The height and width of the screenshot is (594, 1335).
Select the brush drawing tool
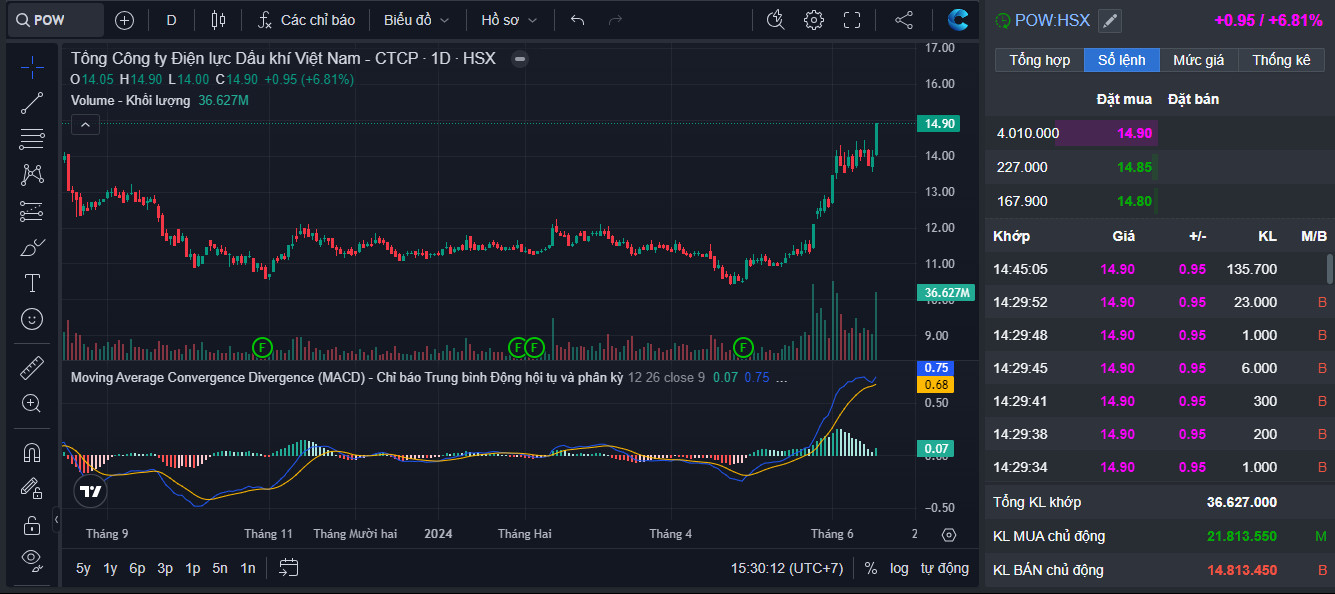click(x=32, y=247)
